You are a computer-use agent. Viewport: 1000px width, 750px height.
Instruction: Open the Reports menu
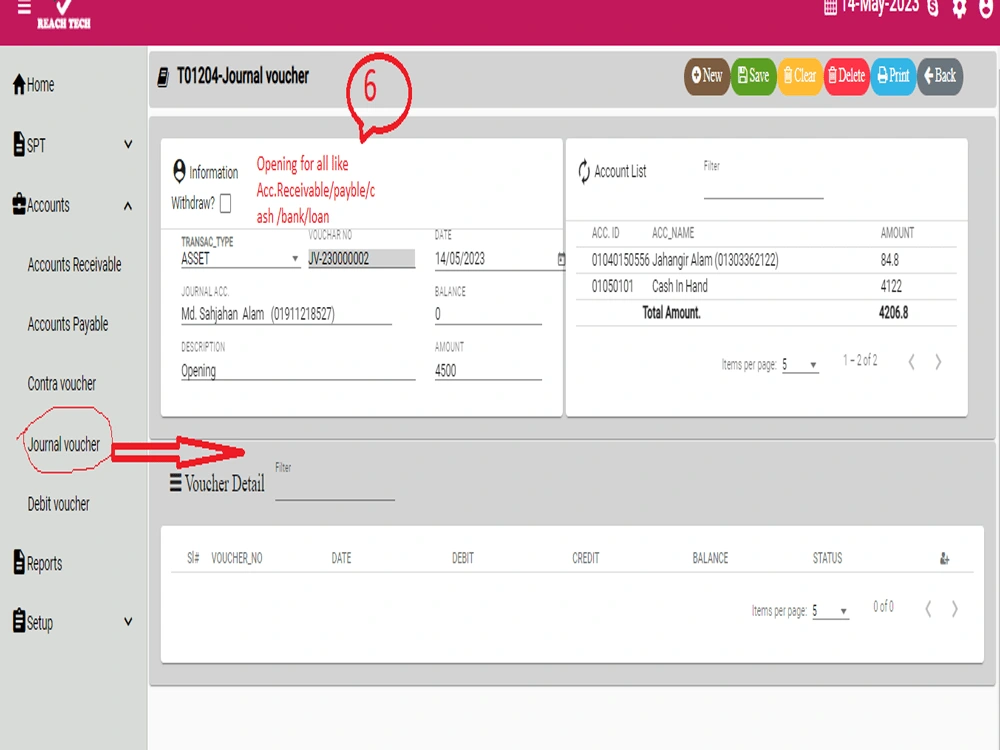[x=38, y=563]
